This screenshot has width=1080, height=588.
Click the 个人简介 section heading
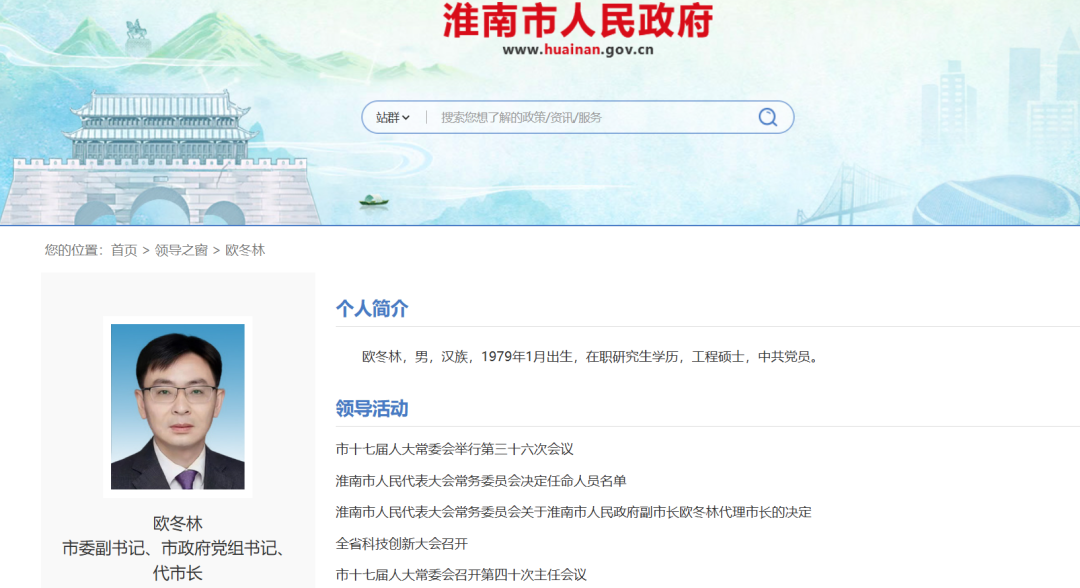pyautogui.click(x=372, y=308)
